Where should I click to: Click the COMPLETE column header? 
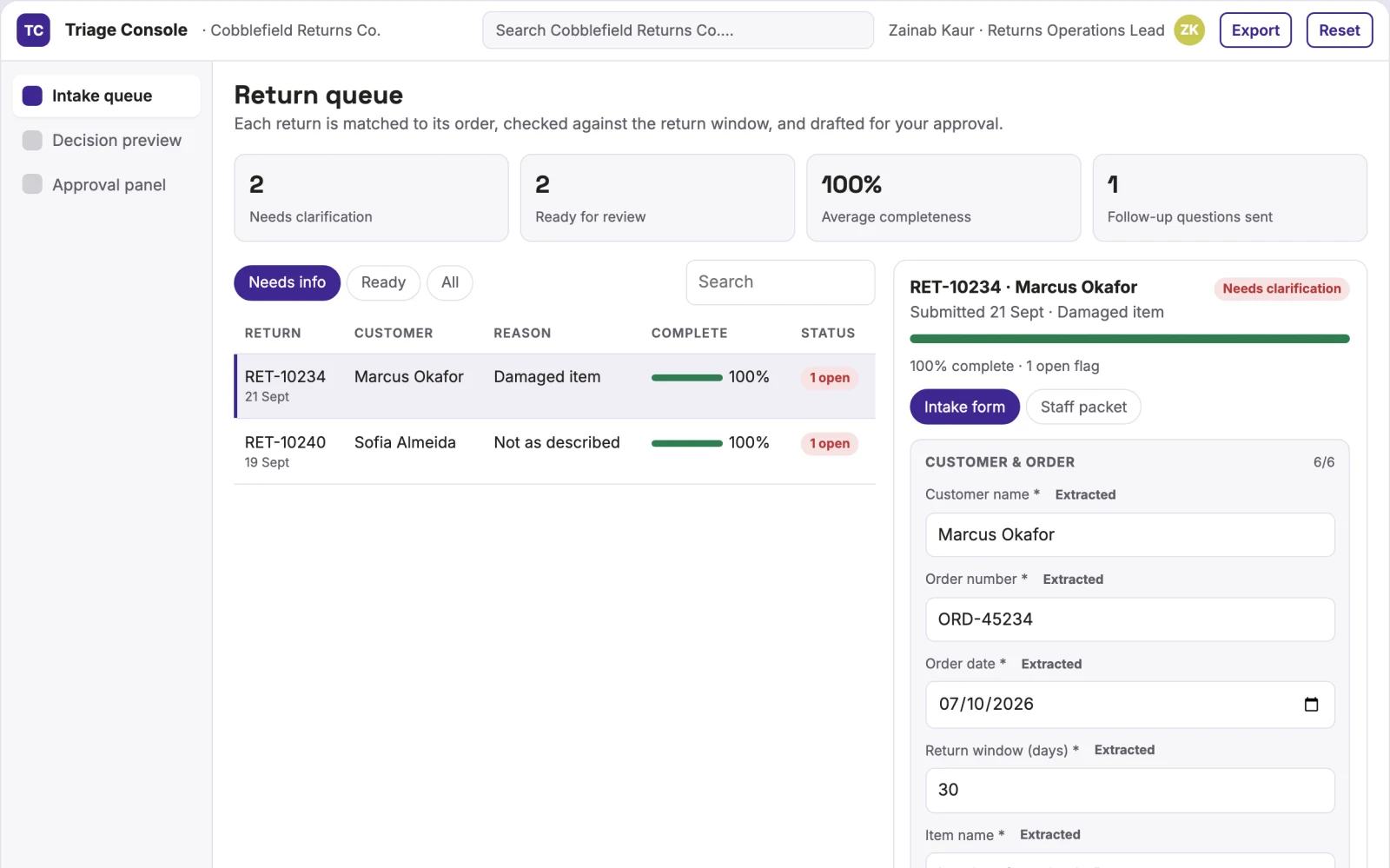click(690, 334)
